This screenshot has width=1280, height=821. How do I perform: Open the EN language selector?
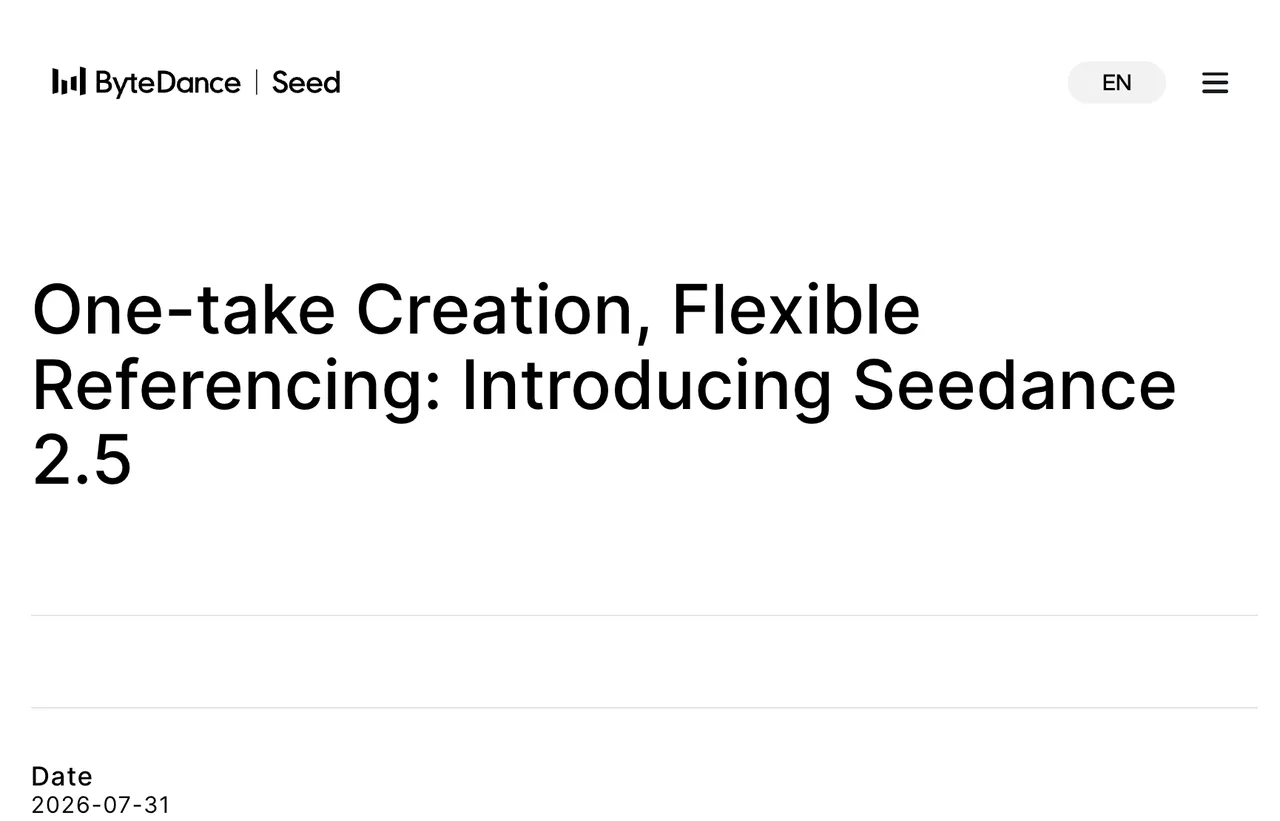point(1117,83)
